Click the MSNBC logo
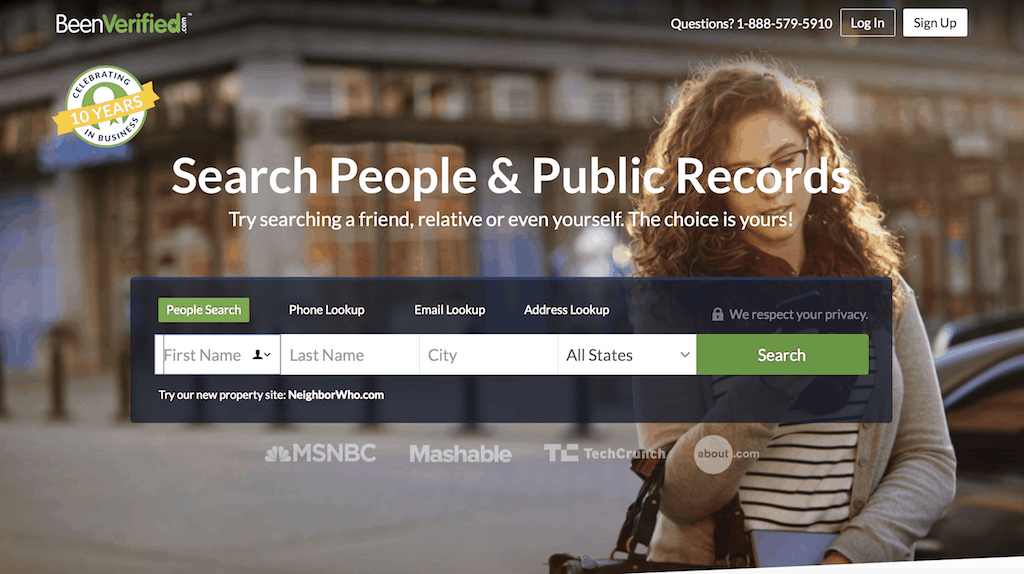 tap(320, 453)
